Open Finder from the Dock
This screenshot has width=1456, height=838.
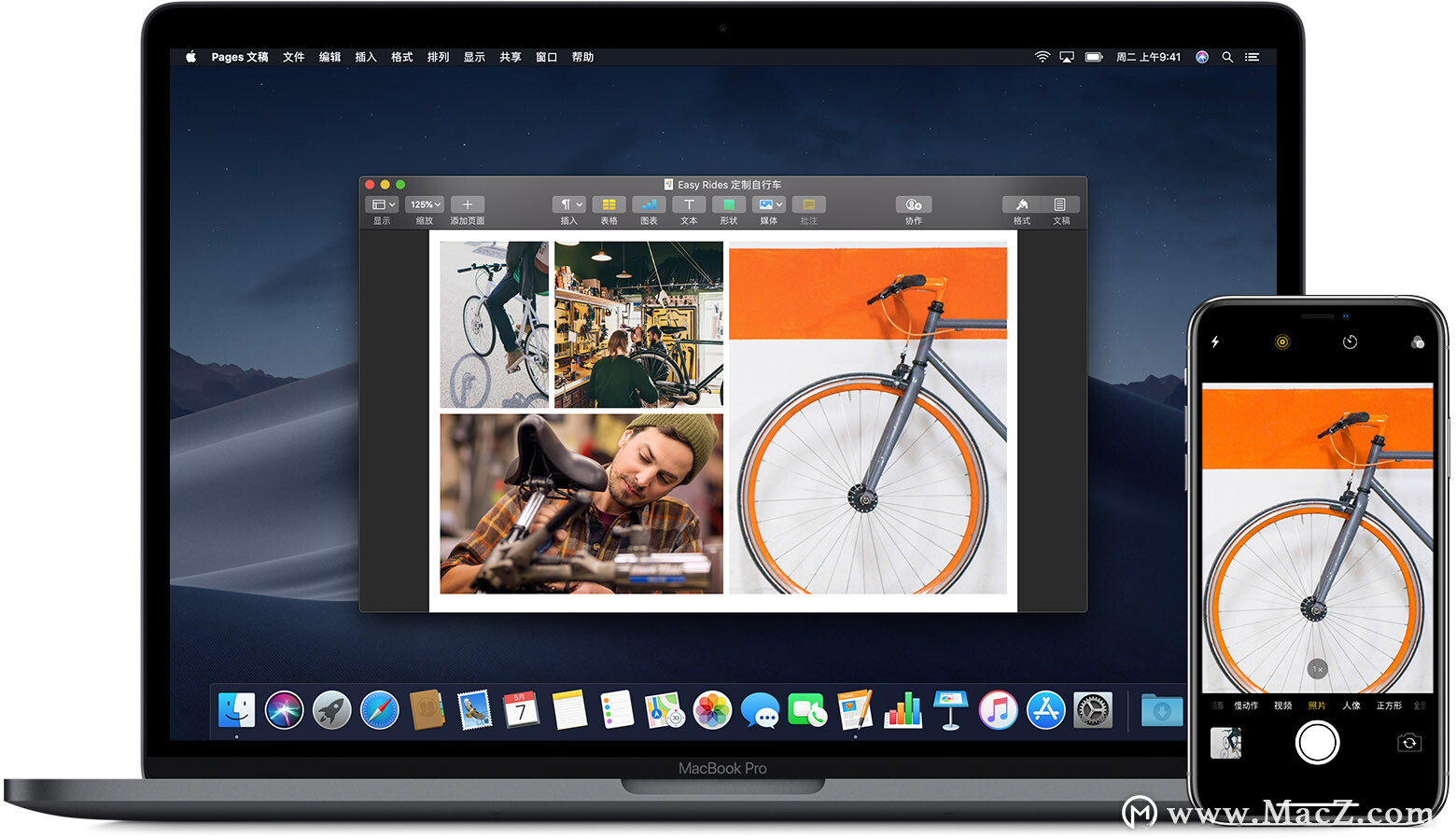[x=237, y=710]
